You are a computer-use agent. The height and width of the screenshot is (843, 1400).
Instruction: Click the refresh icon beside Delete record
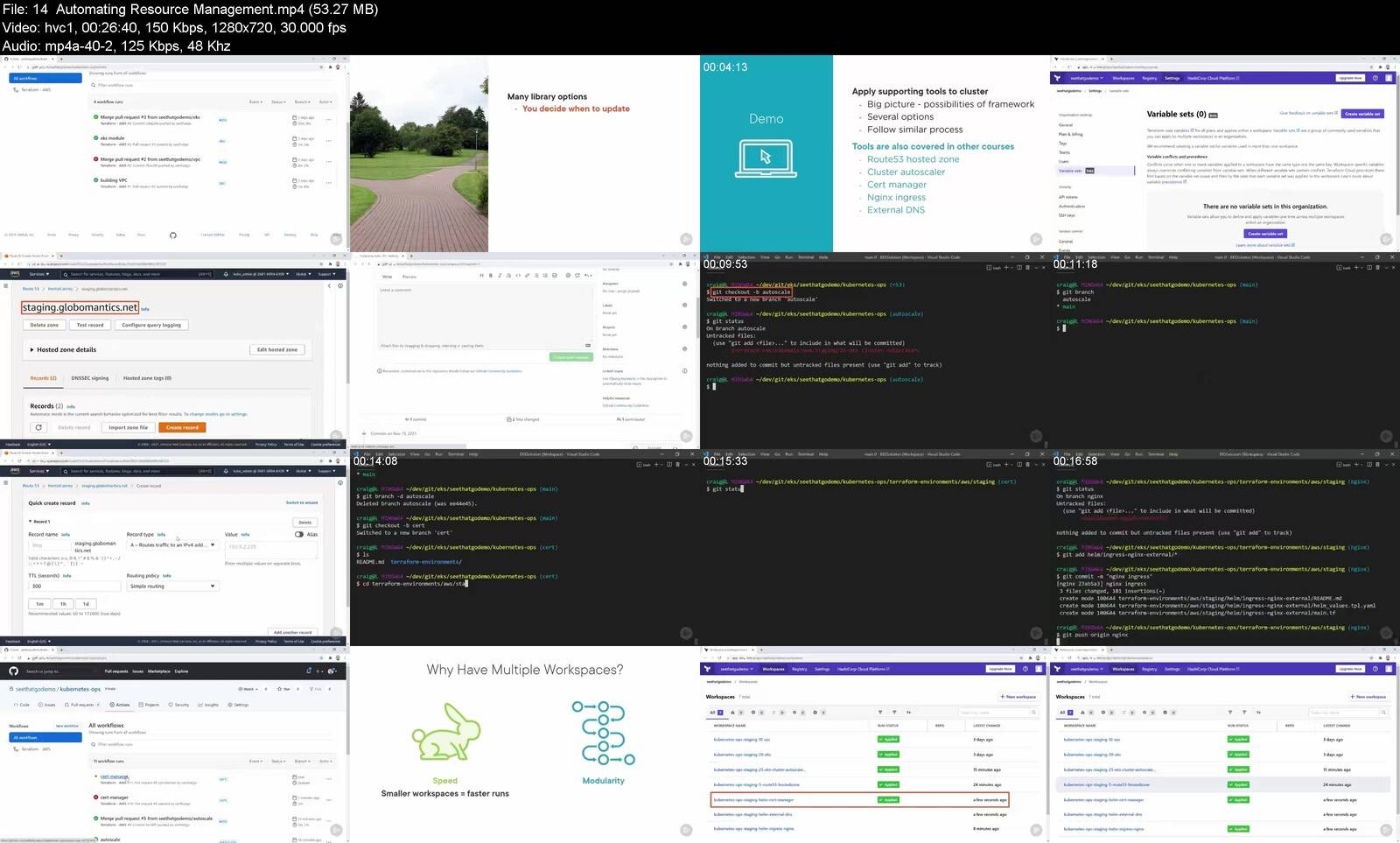coord(38,427)
